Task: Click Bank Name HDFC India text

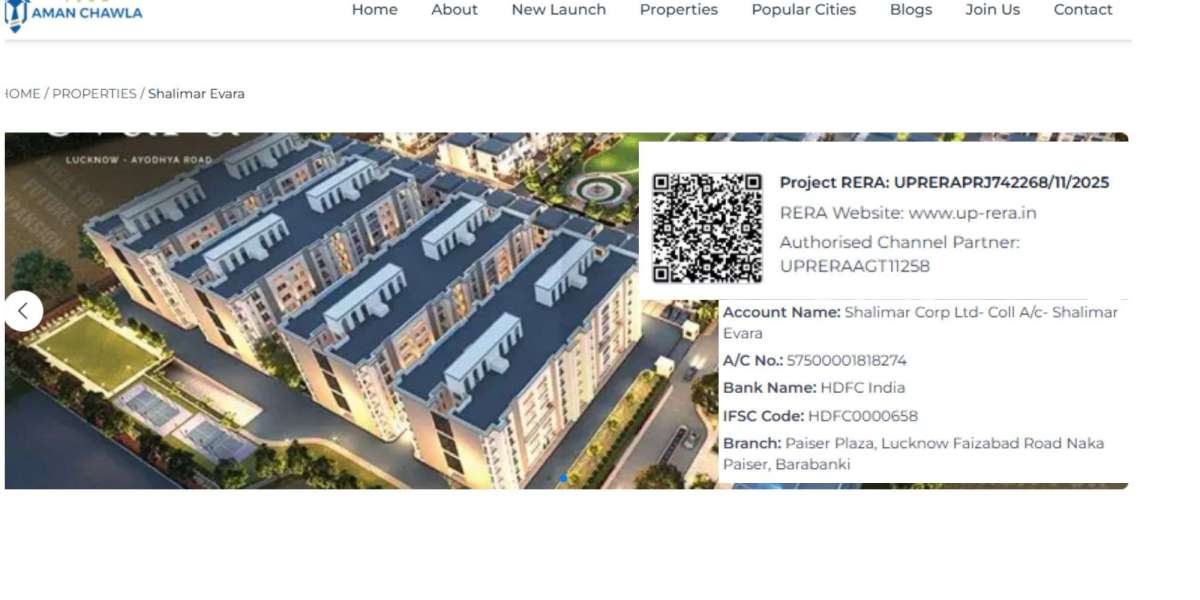Action: tap(814, 388)
